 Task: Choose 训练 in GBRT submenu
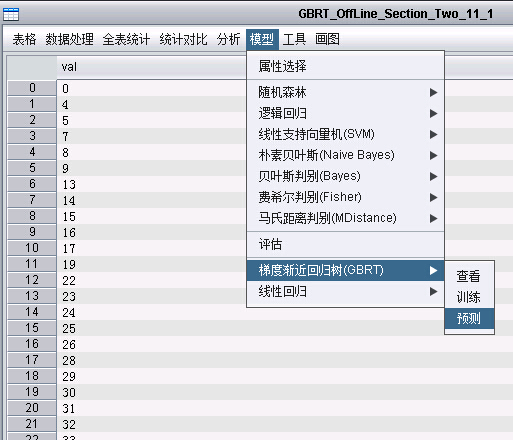tap(469, 297)
